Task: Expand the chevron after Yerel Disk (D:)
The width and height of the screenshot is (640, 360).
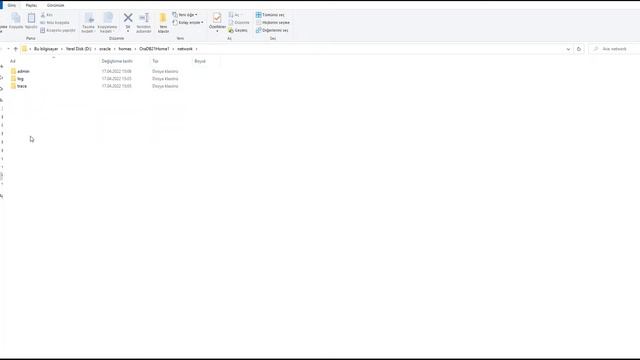Action: coord(96,49)
